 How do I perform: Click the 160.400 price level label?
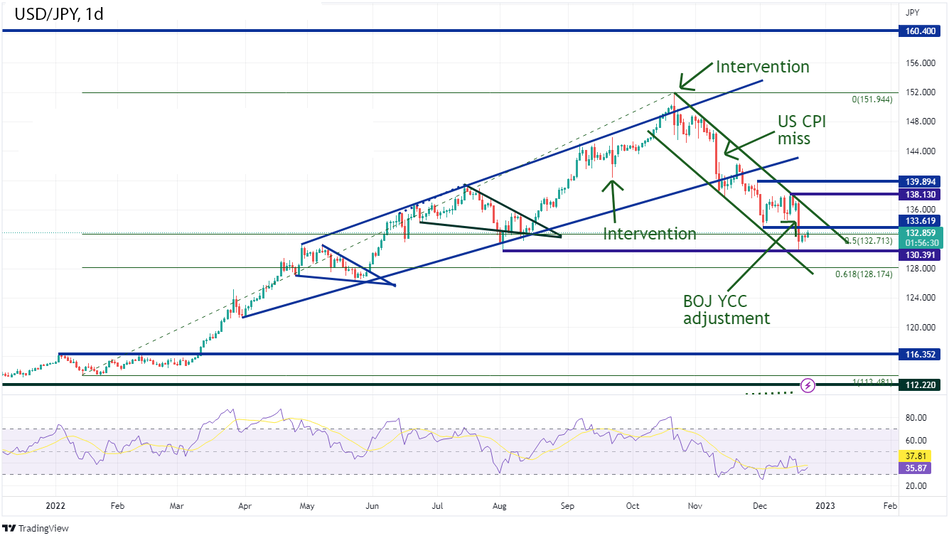pos(920,31)
